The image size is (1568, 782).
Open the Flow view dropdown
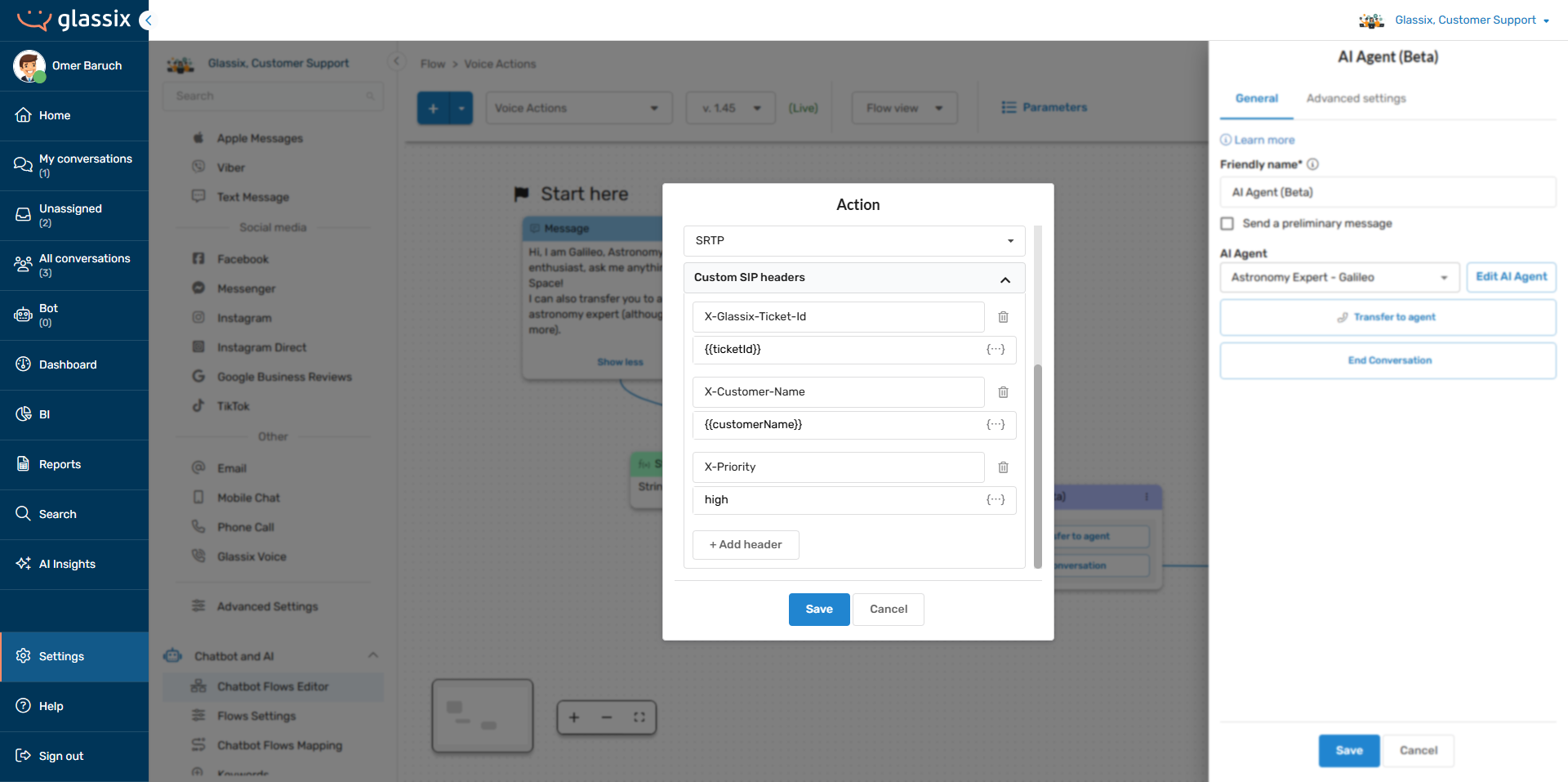[904, 108]
